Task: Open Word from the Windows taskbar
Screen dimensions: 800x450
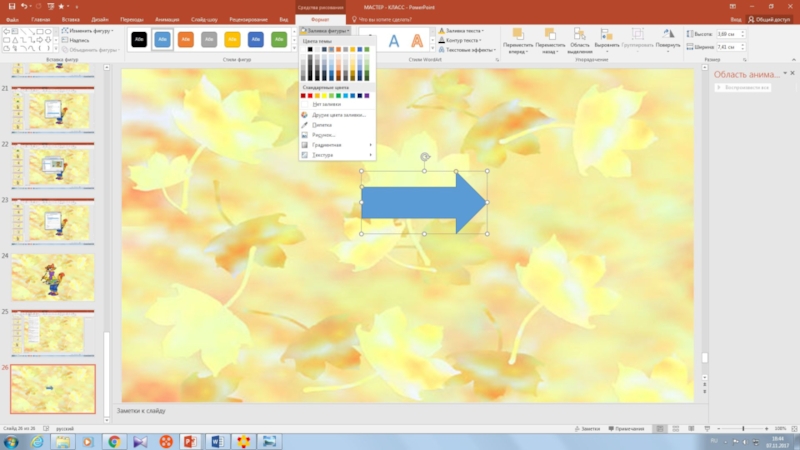Action: coord(217,441)
